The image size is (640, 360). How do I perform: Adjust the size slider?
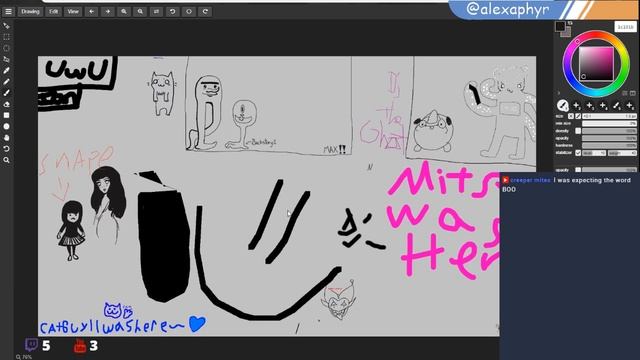(x=609, y=116)
